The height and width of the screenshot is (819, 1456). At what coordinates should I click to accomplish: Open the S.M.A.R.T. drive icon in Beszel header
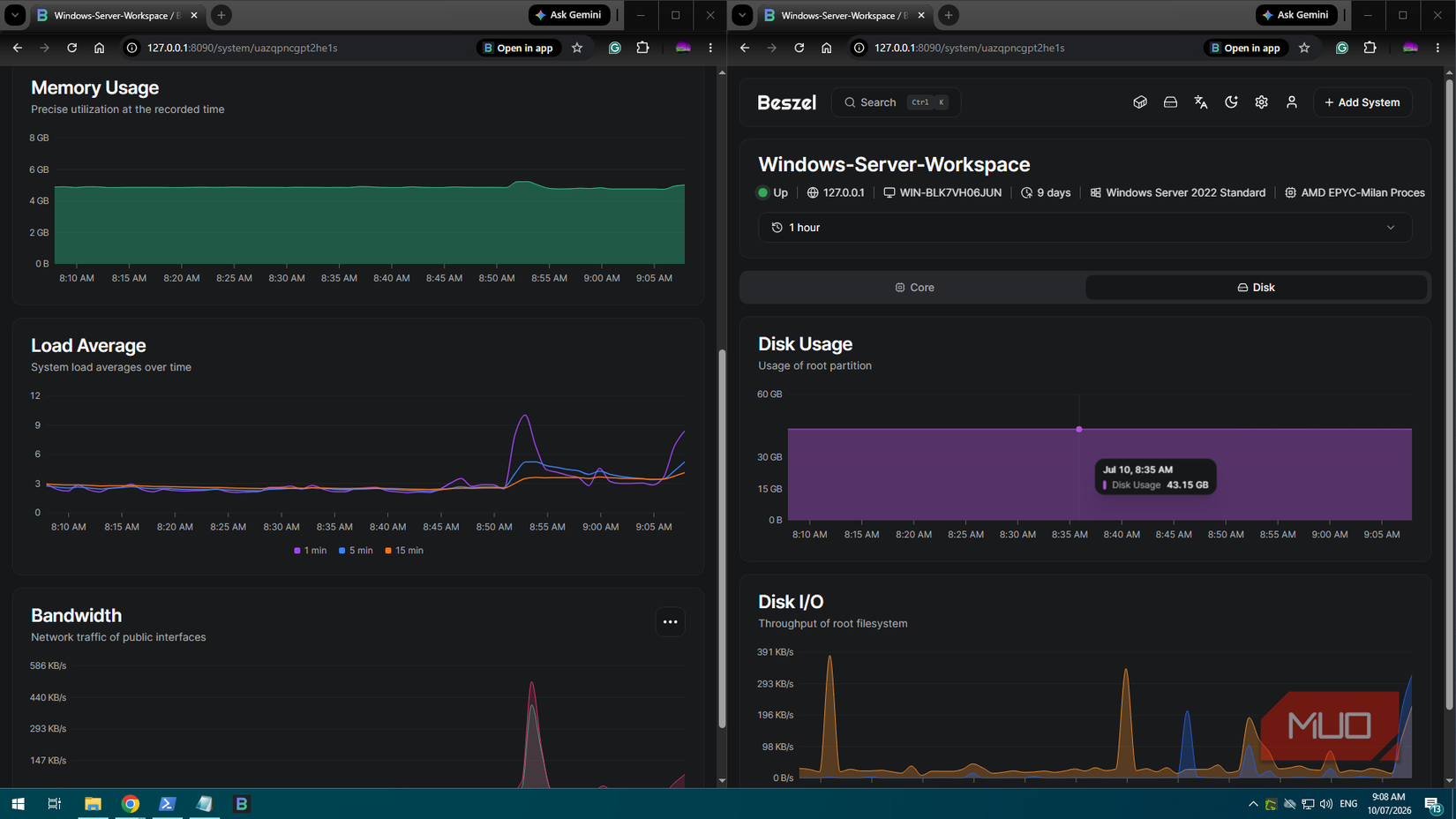1170,102
